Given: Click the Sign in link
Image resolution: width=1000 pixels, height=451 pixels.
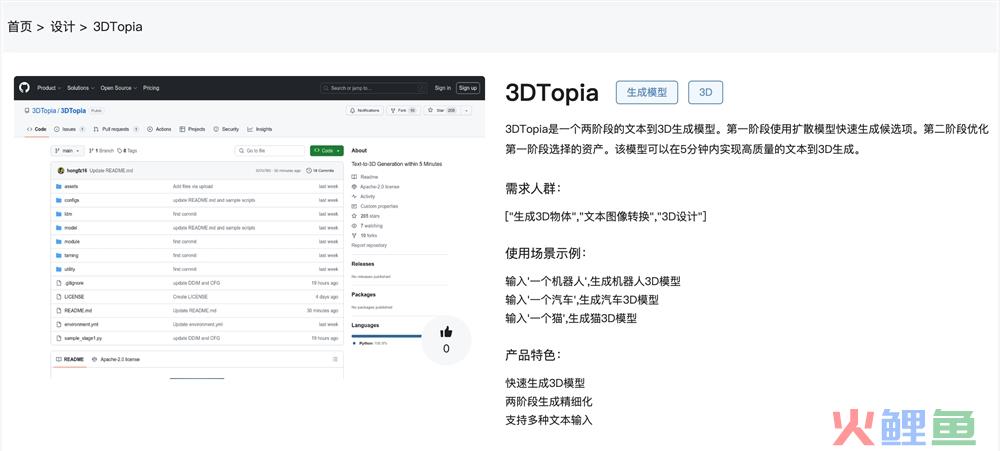Looking at the screenshot, I should 443,88.
